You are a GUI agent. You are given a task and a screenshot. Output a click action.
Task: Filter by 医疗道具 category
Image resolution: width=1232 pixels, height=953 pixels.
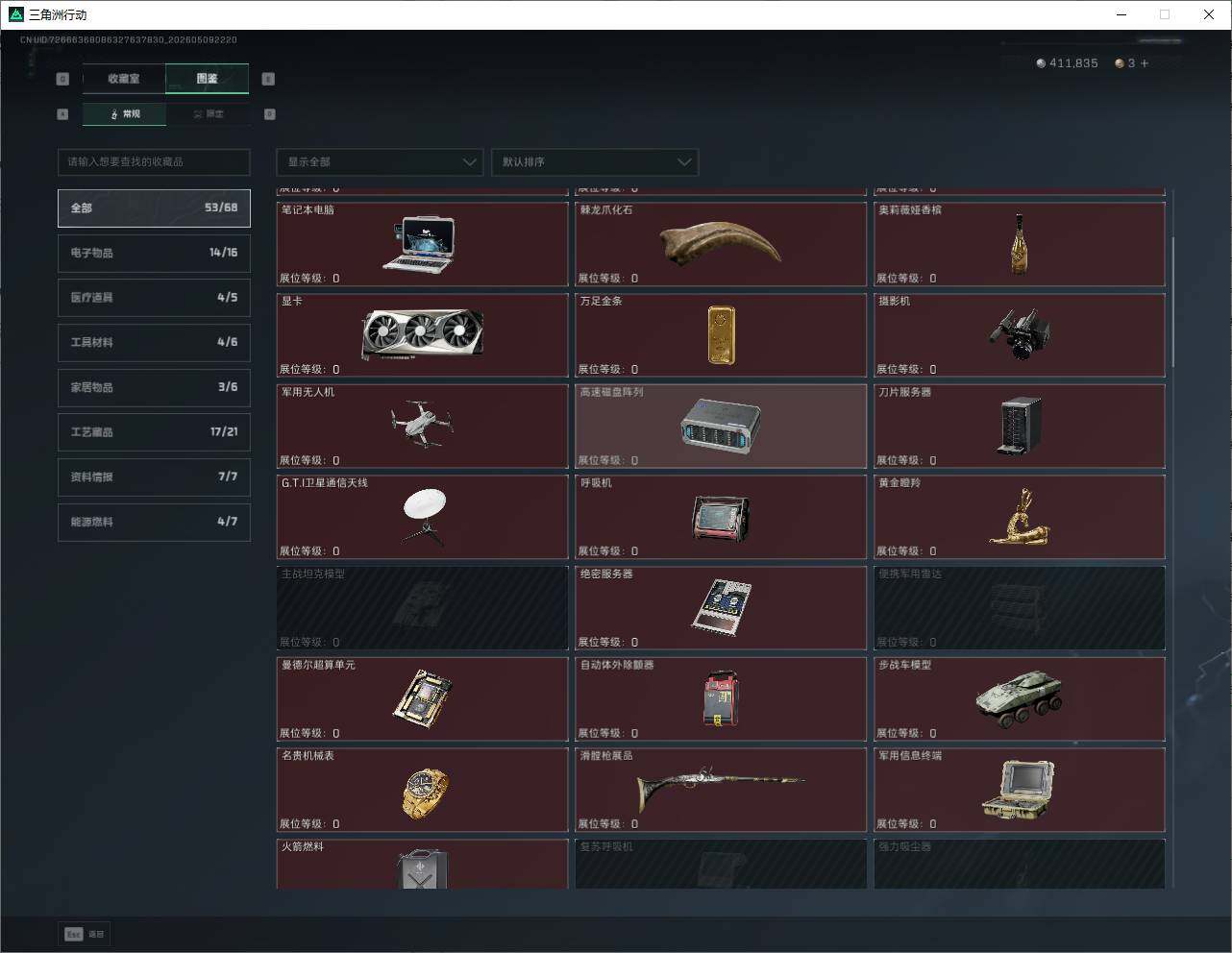[x=154, y=298]
